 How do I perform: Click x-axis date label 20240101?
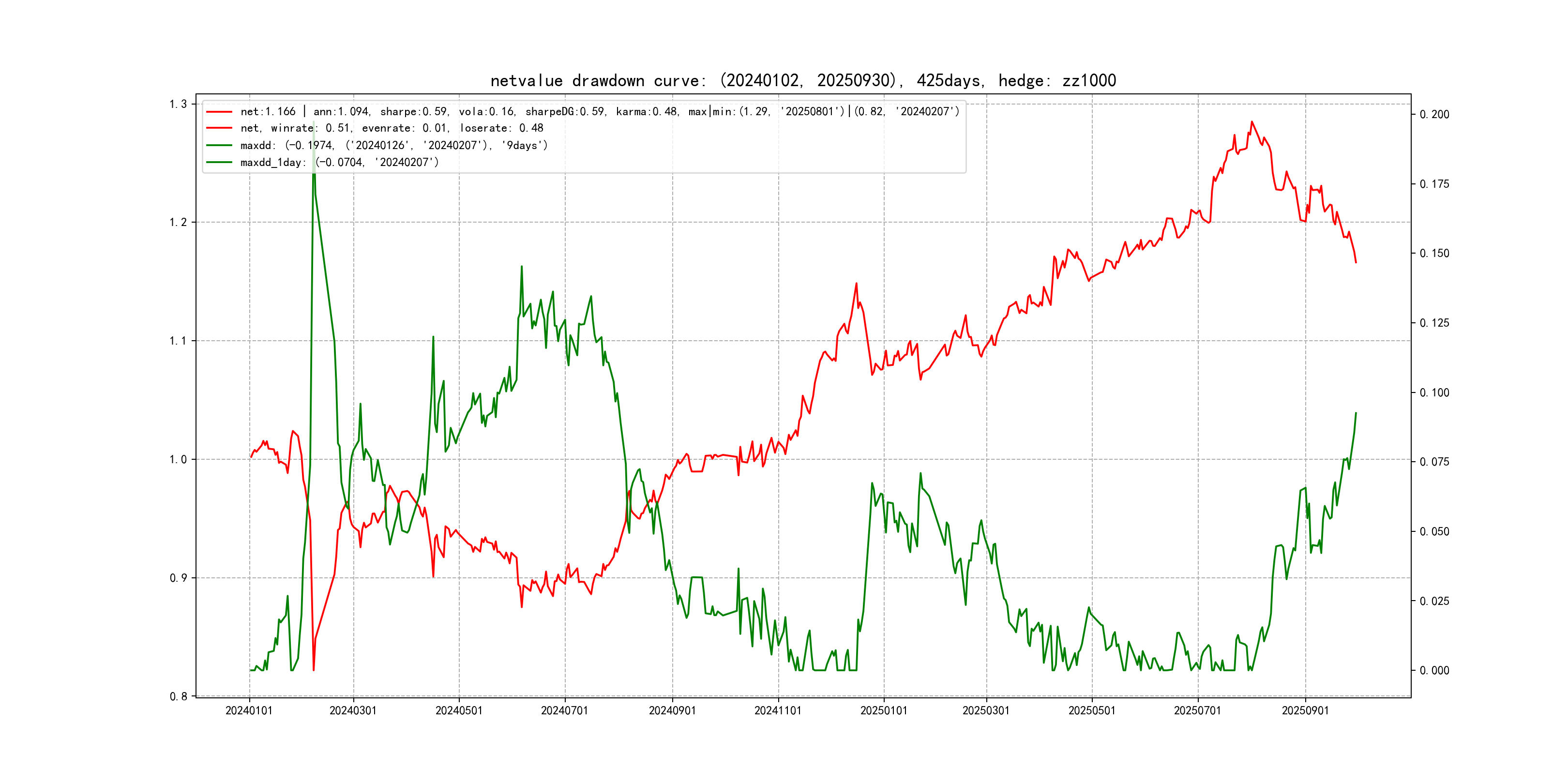click(249, 711)
